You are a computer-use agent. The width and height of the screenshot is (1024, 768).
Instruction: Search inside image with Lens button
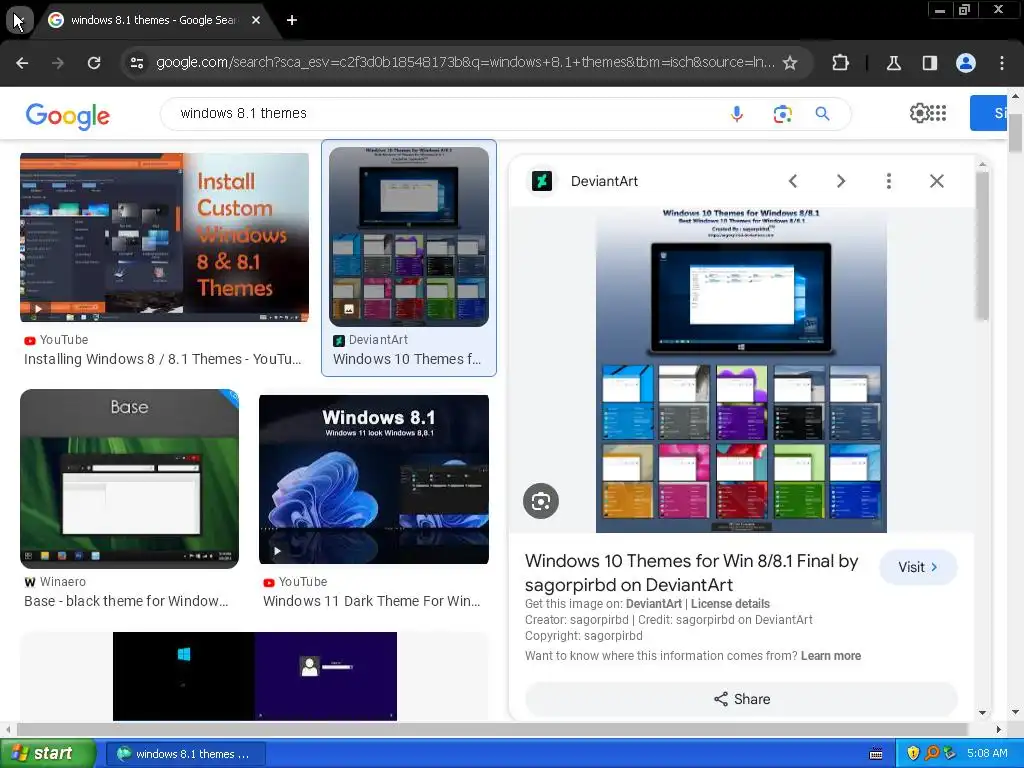[541, 501]
